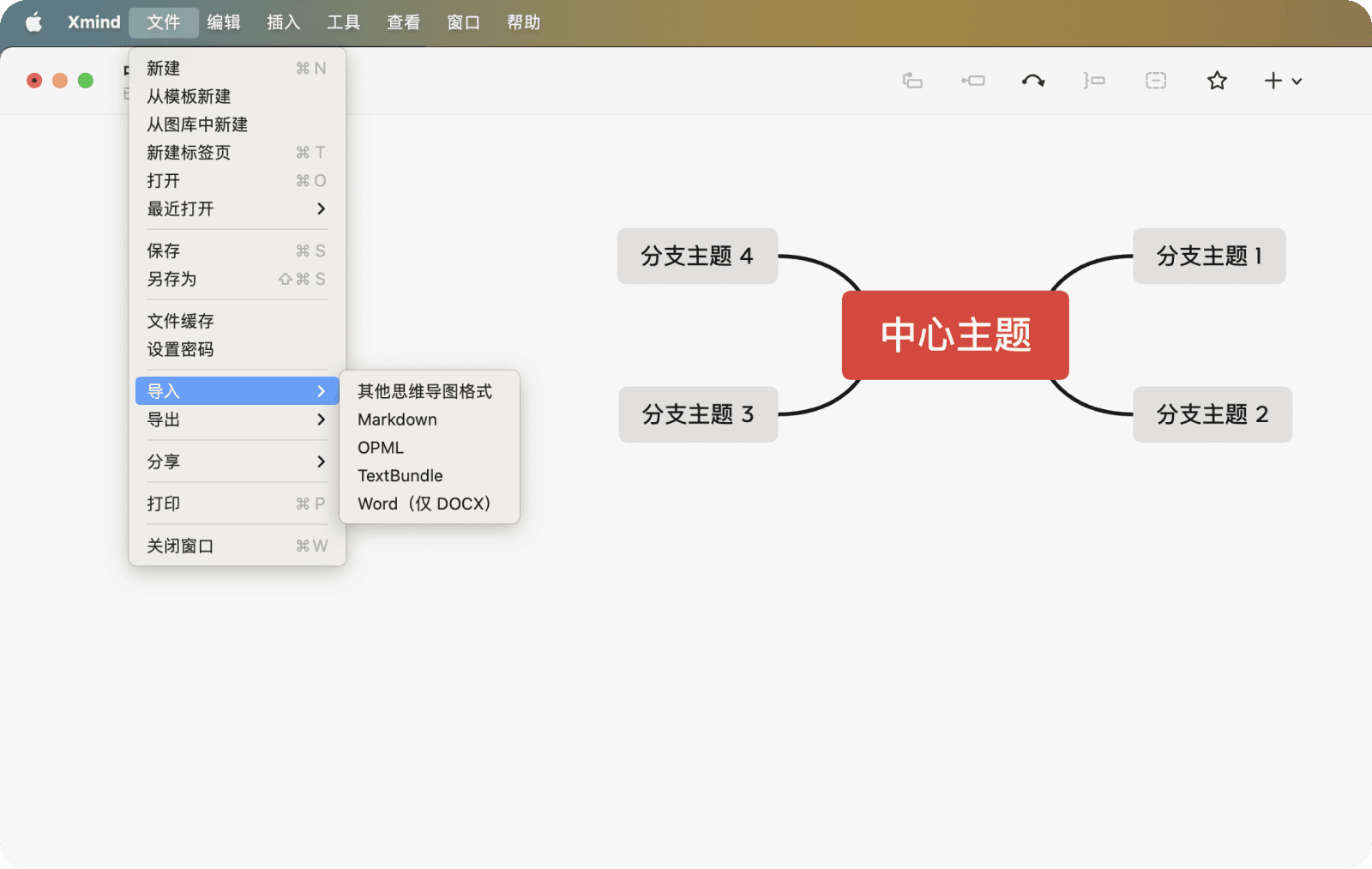1372x869 pixels.
Task: Choose OPML import format
Action: pyautogui.click(x=380, y=447)
